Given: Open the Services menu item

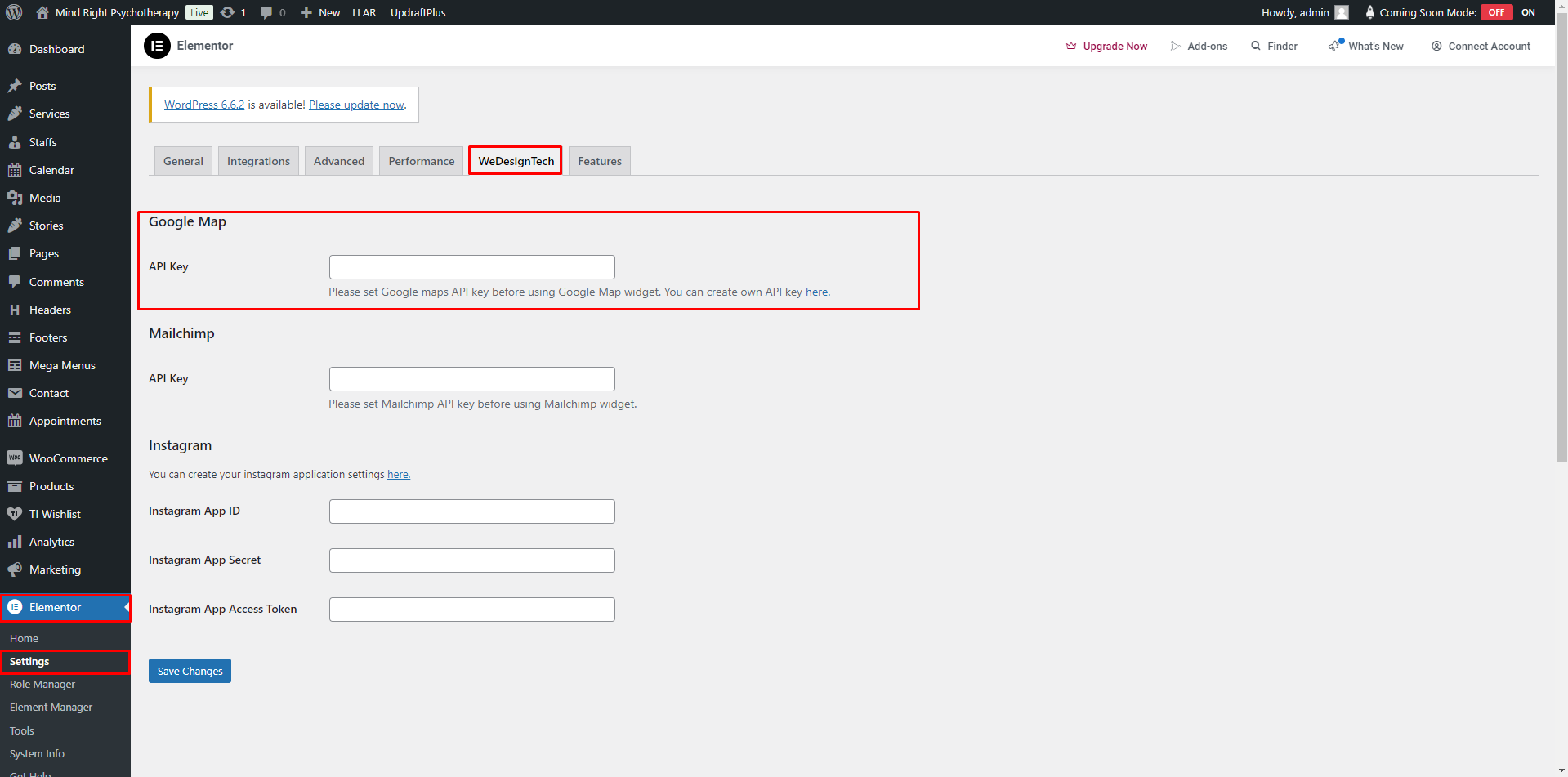Looking at the screenshot, I should click(65, 114).
